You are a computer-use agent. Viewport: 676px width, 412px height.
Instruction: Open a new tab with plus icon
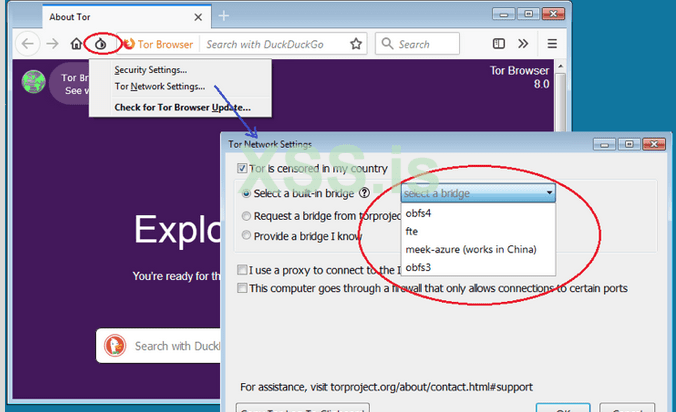click(x=223, y=16)
